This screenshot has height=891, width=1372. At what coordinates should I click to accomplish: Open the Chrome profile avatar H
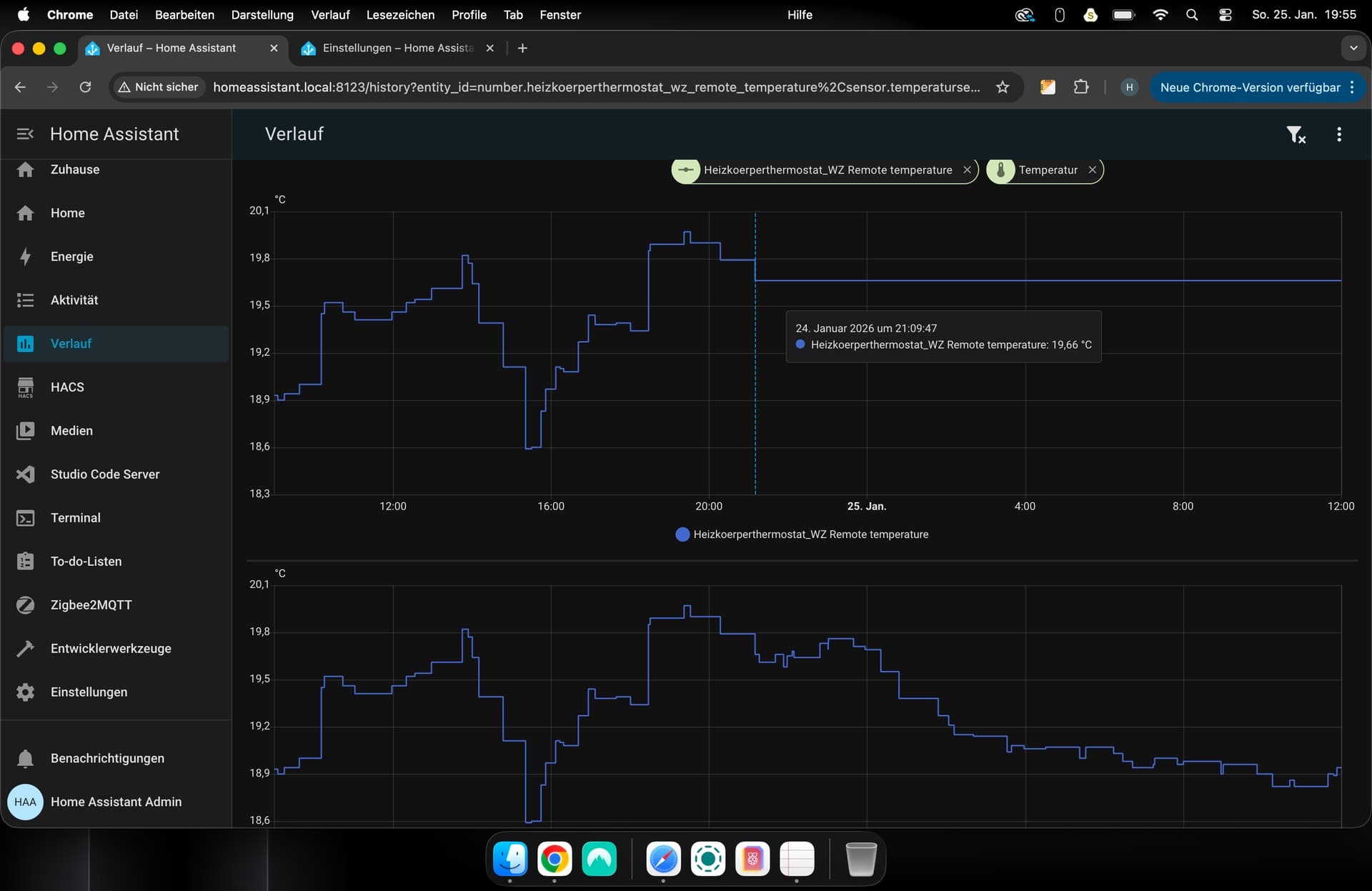point(1129,87)
